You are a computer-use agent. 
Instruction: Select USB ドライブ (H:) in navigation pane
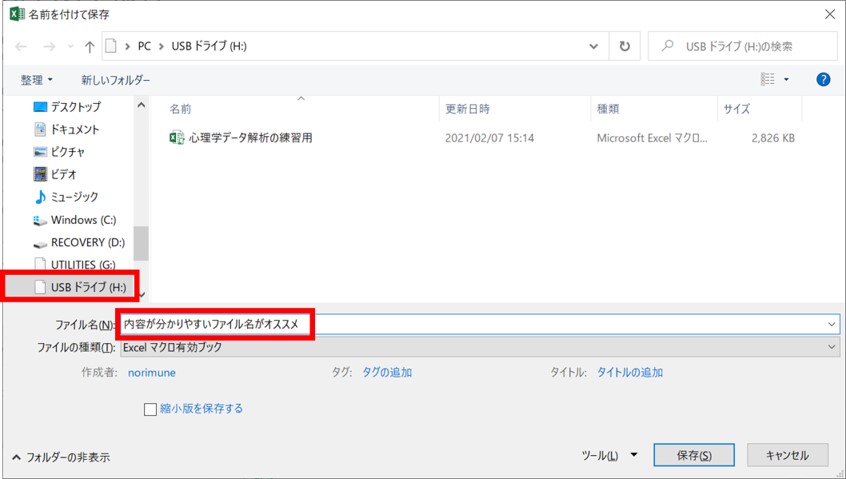click(x=80, y=287)
